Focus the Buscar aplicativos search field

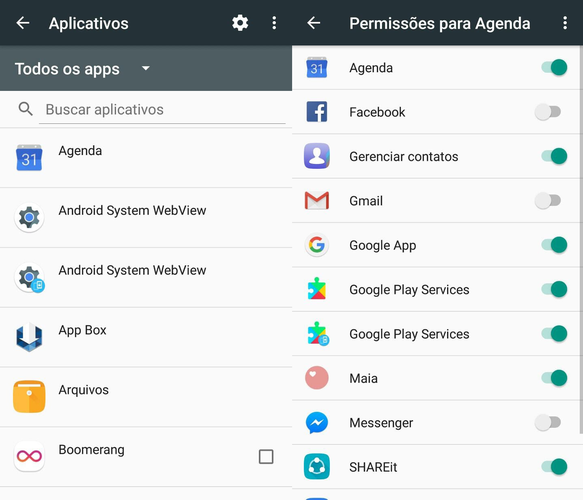point(162,110)
